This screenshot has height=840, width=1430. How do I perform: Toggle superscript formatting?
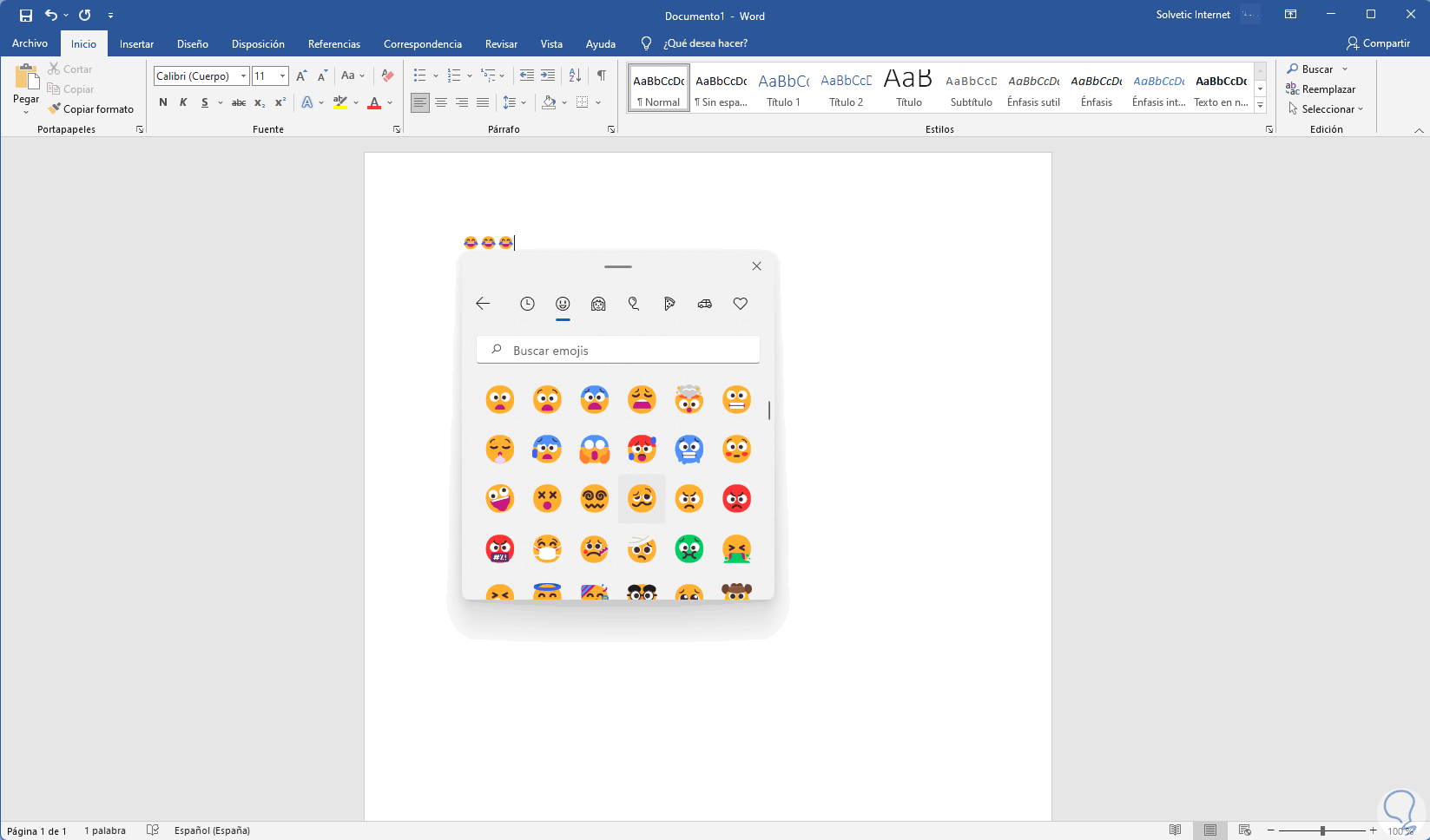point(280,102)
